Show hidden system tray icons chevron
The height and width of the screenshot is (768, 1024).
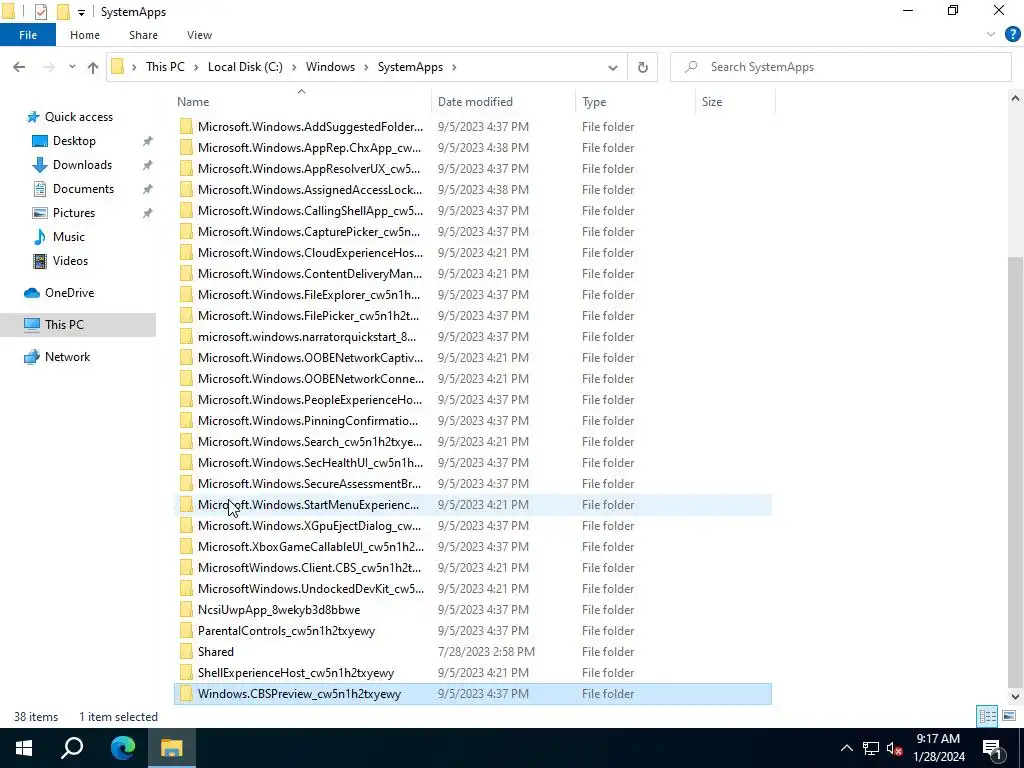(x=846, y=748)
